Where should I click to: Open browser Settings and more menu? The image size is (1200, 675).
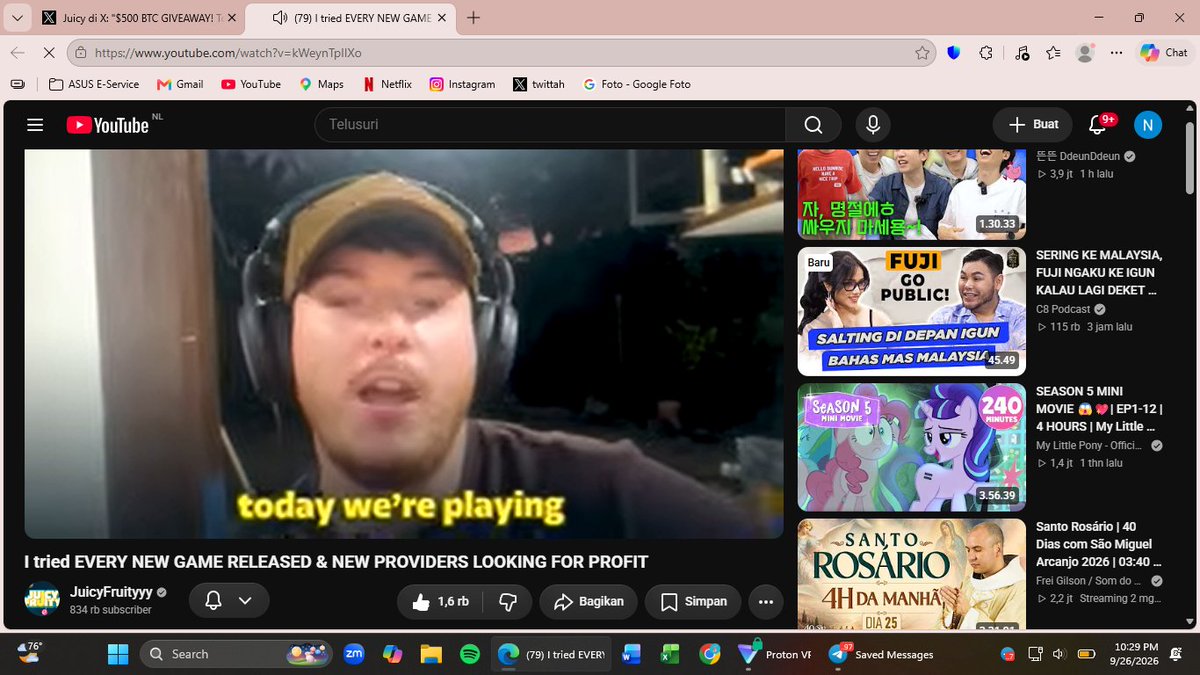coord(1117,53)
